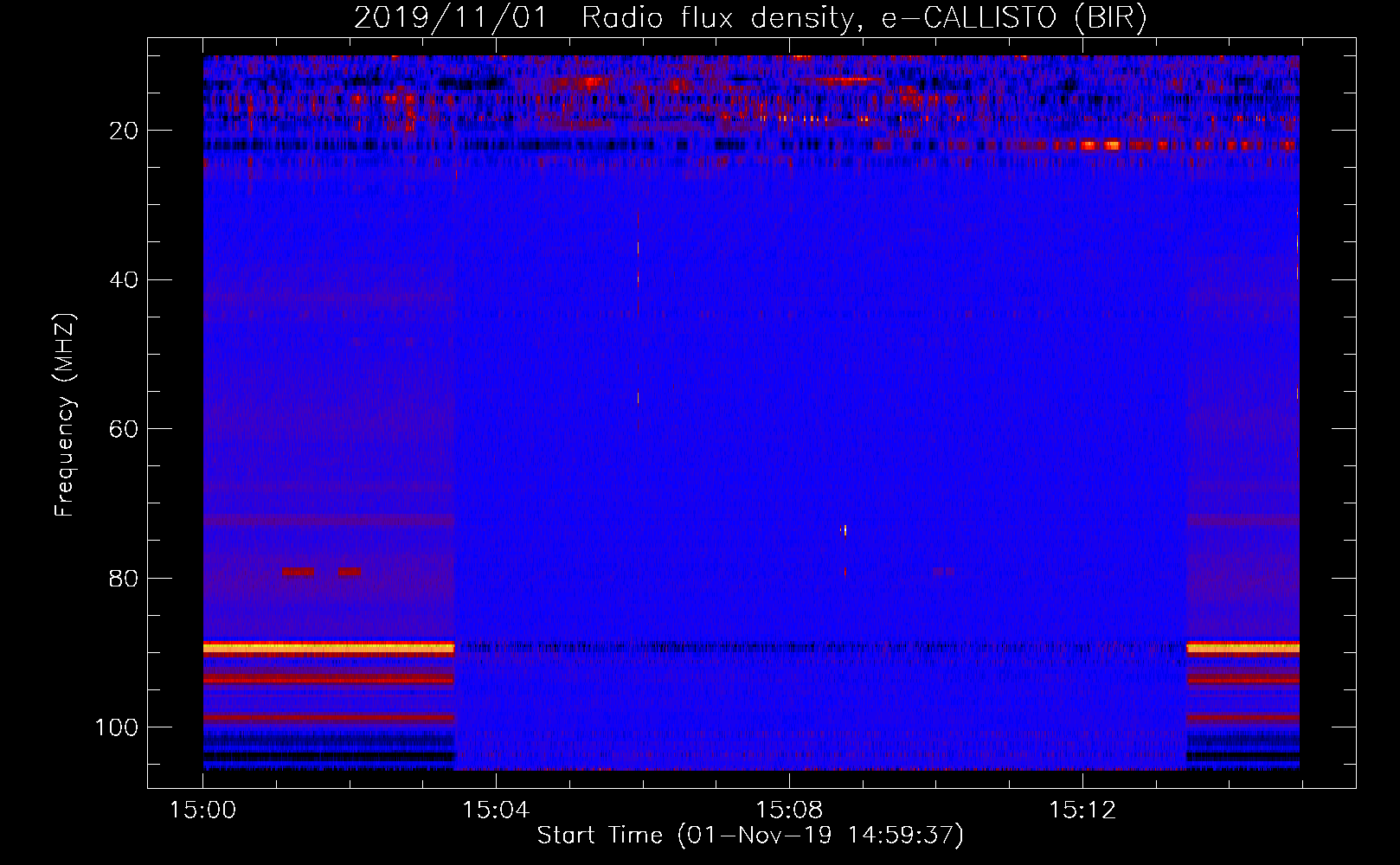Click the Start Time axis caption
Screen dimensions: 1400x865
[x=750, y=836]
